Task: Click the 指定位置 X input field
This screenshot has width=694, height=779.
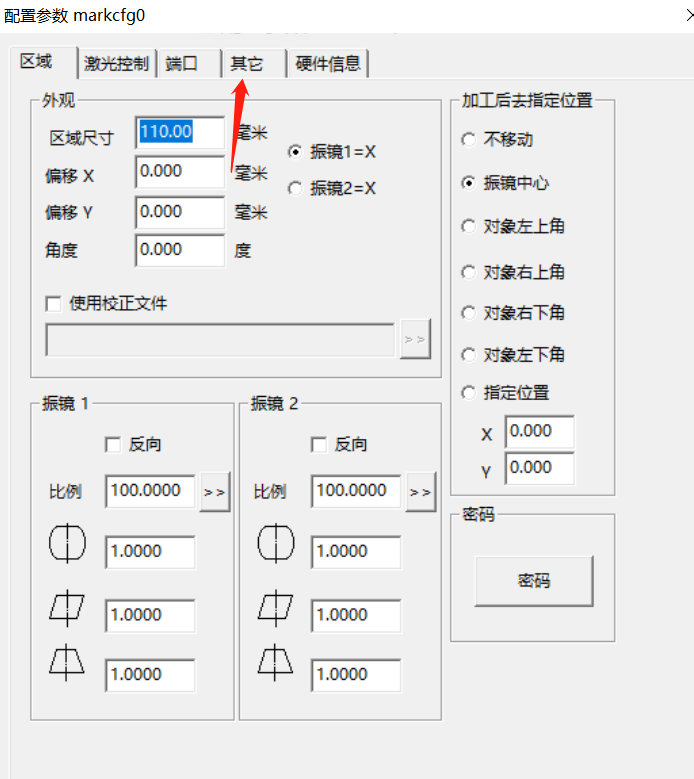Action: point(540,431)
